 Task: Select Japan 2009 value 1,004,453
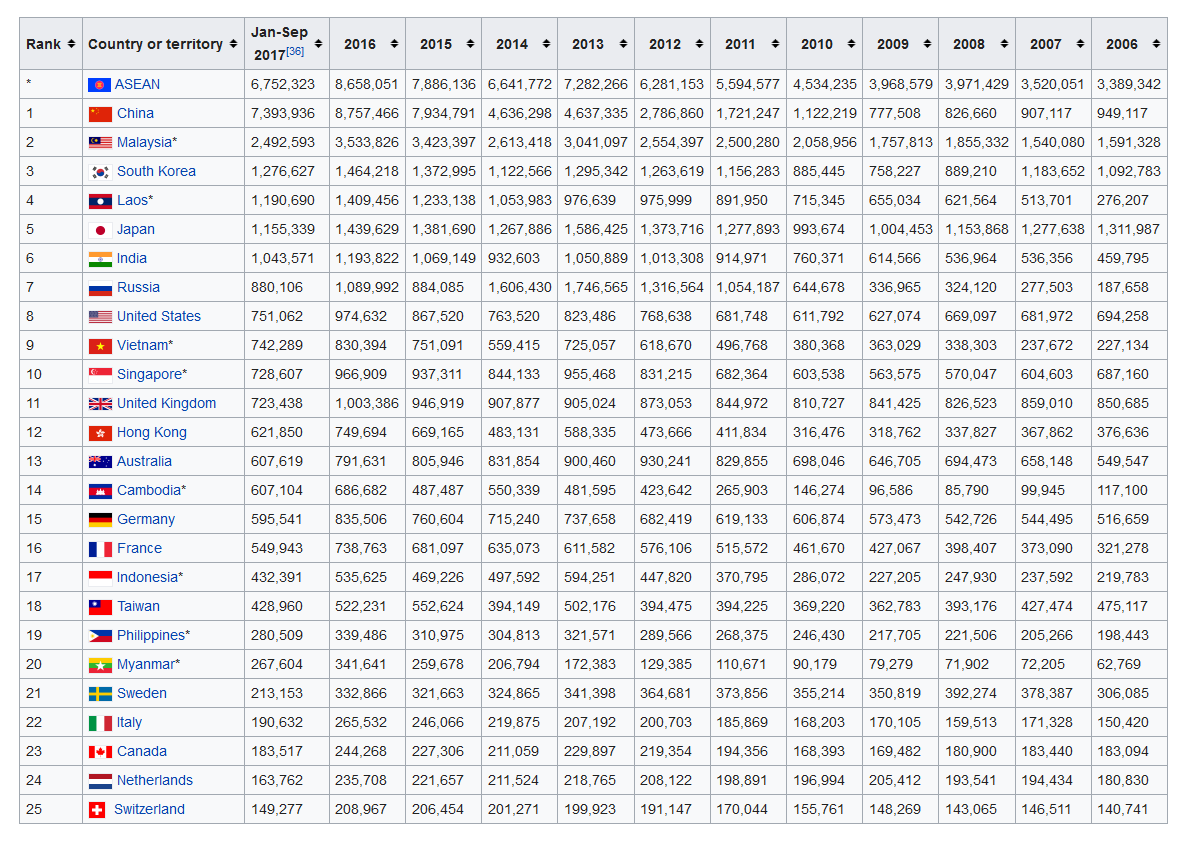click(901, 230)
